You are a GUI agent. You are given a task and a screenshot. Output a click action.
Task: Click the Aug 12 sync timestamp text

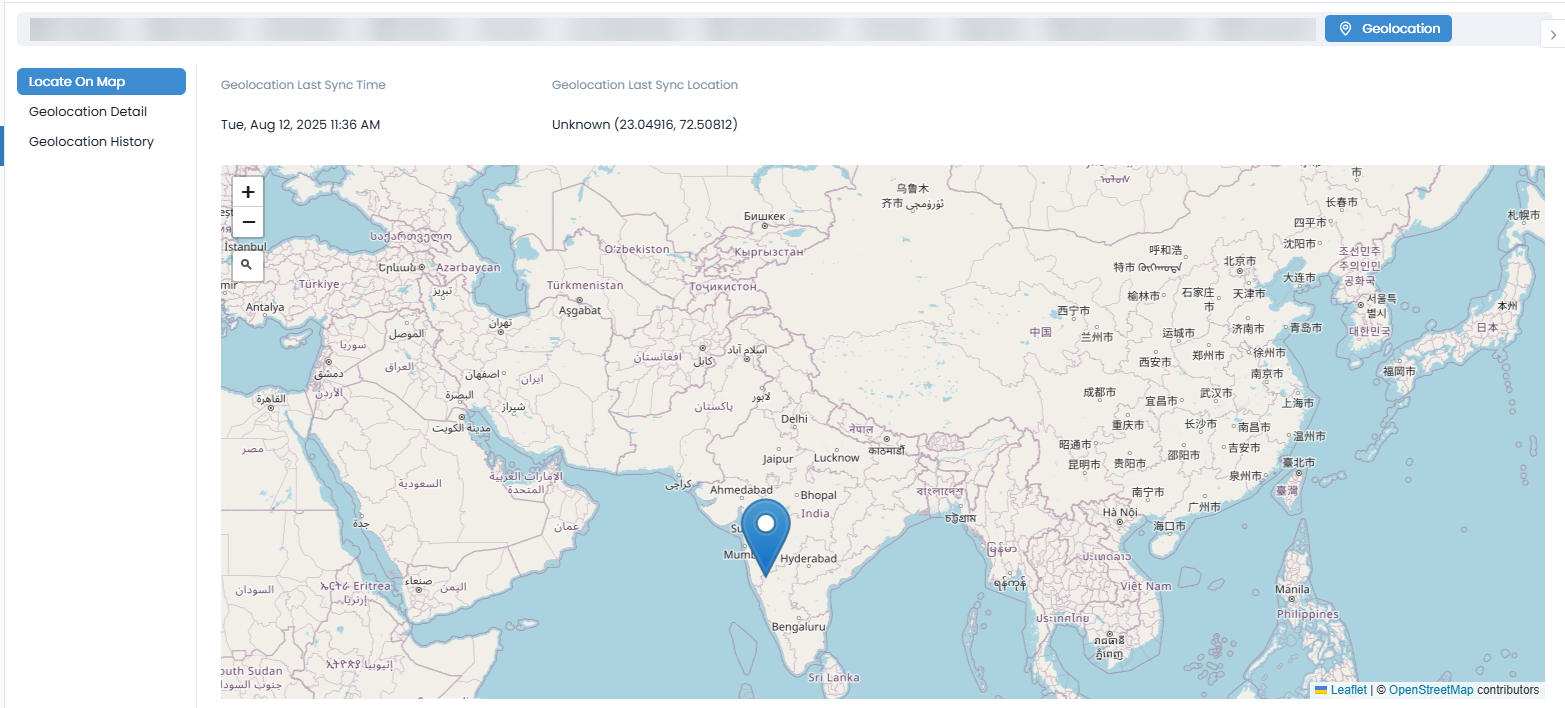[x=300, y=124]
